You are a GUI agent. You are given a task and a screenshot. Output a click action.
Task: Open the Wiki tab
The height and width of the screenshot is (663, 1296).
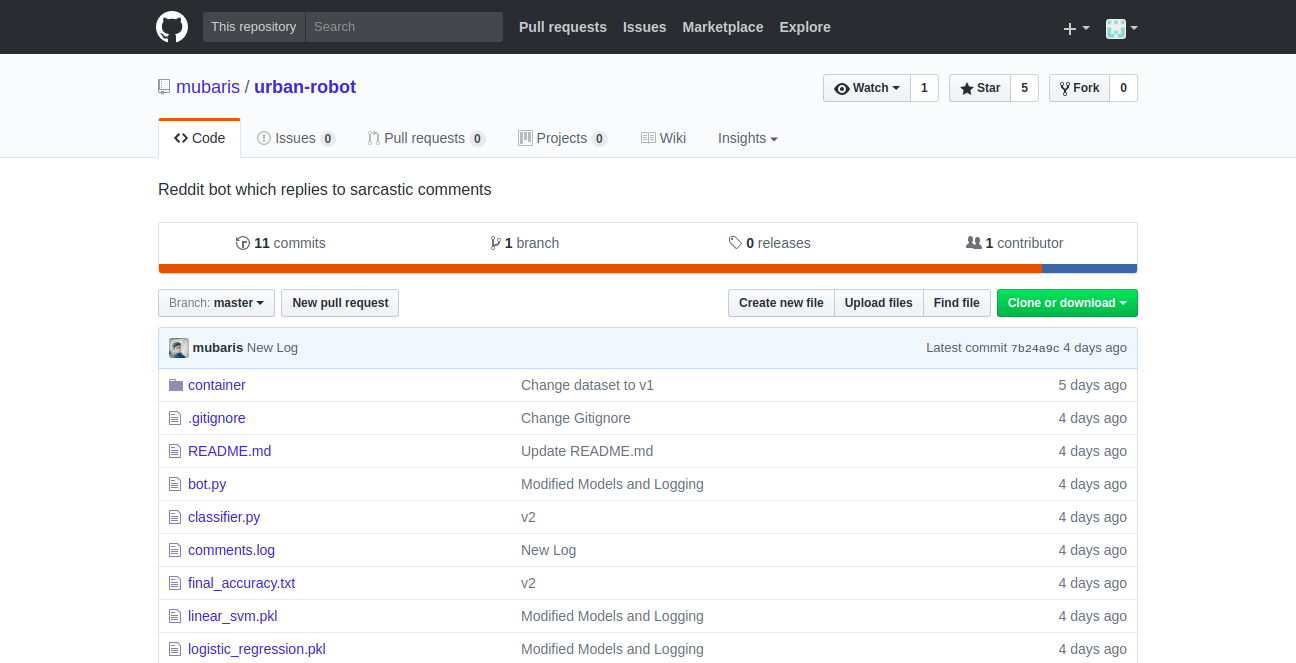coord(663,138)
